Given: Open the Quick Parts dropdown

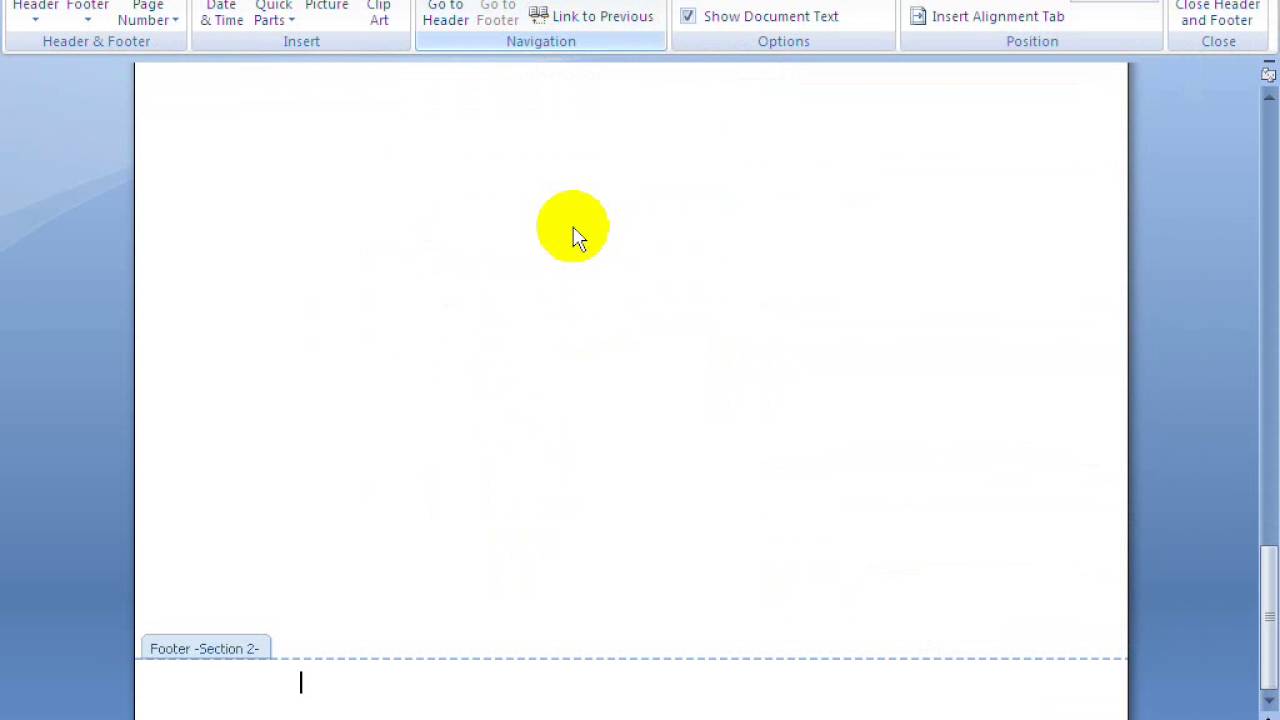Looking at the screenshot, I should pyautogui.click(x=273, y=12).
